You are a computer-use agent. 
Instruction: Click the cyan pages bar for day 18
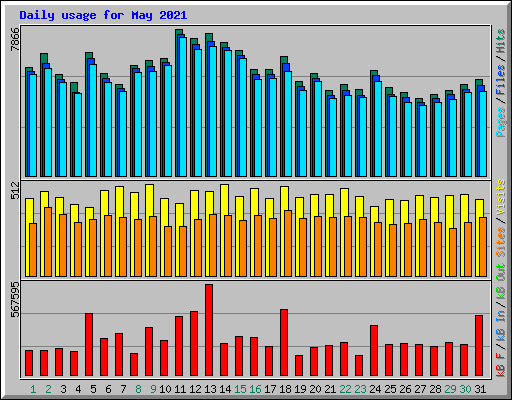[288, 124]
